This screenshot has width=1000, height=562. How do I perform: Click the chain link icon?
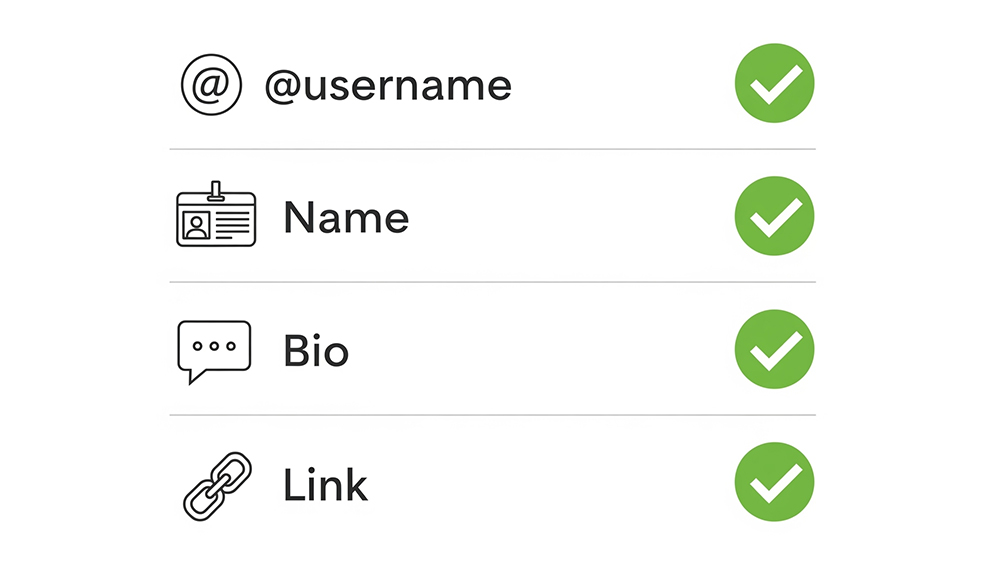tap(217, 485)
